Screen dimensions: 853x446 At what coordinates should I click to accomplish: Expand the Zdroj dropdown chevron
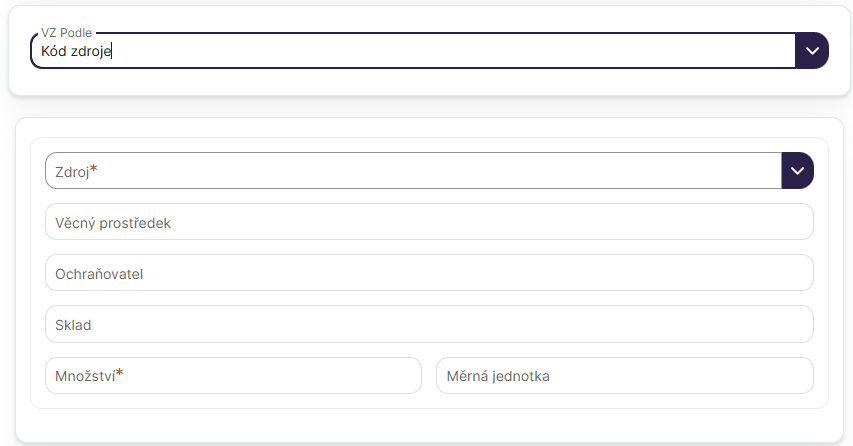pos(797,171)
